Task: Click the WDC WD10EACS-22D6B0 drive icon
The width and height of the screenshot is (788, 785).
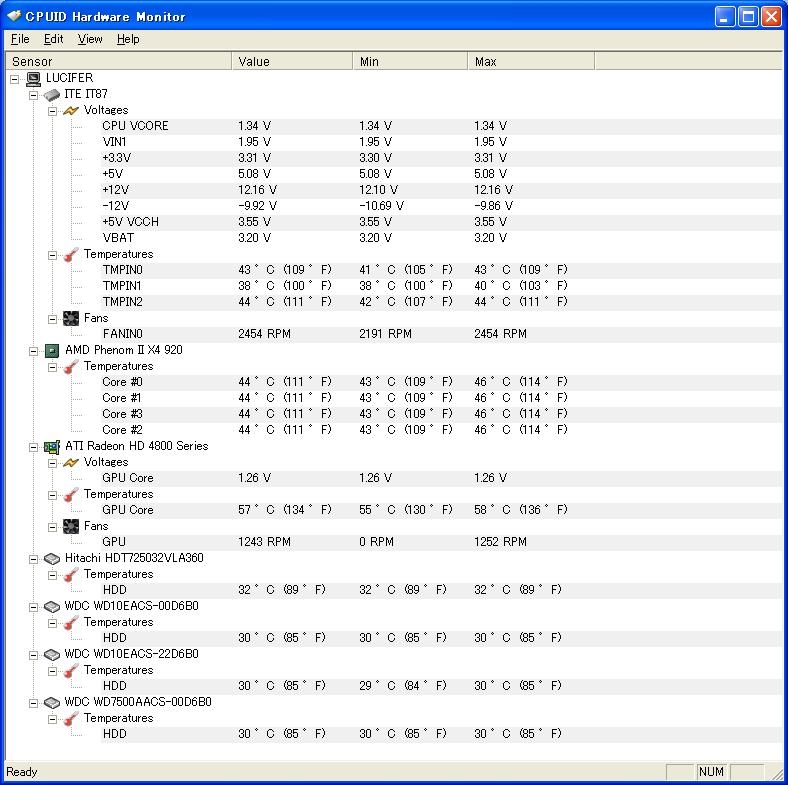Action: [x=52, y=654]
